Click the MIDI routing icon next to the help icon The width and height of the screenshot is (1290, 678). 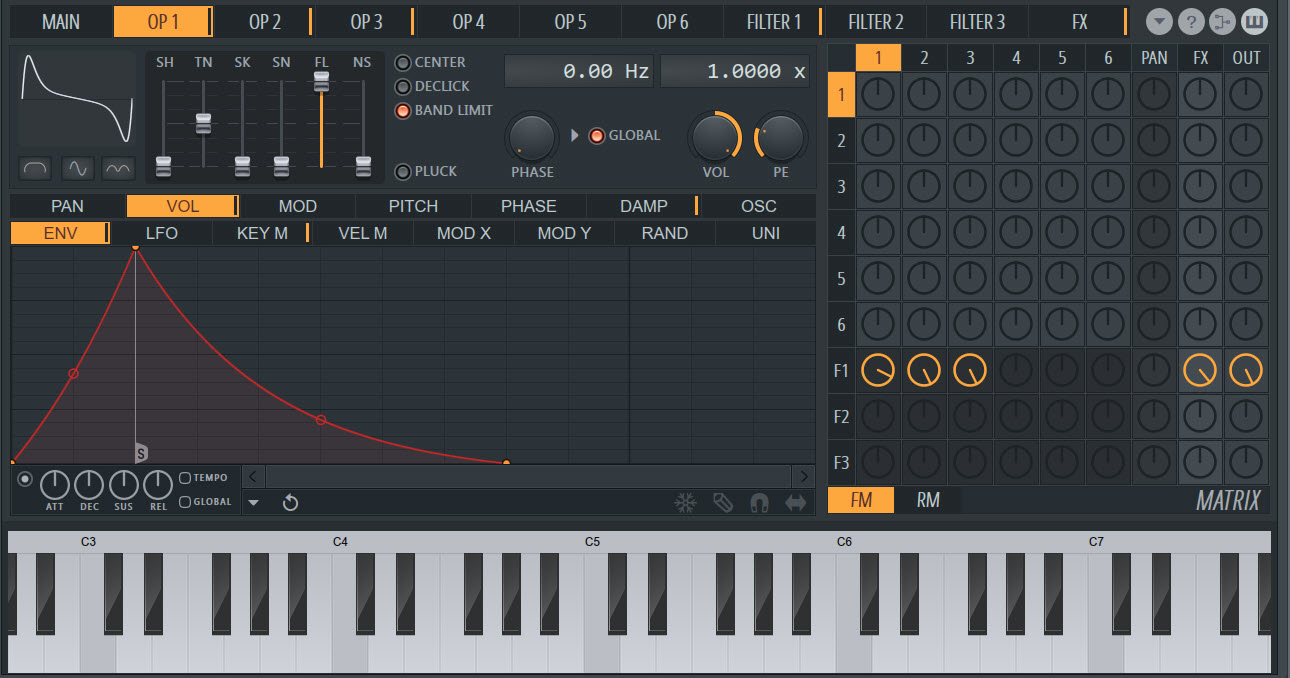(x=1222, y=21)
